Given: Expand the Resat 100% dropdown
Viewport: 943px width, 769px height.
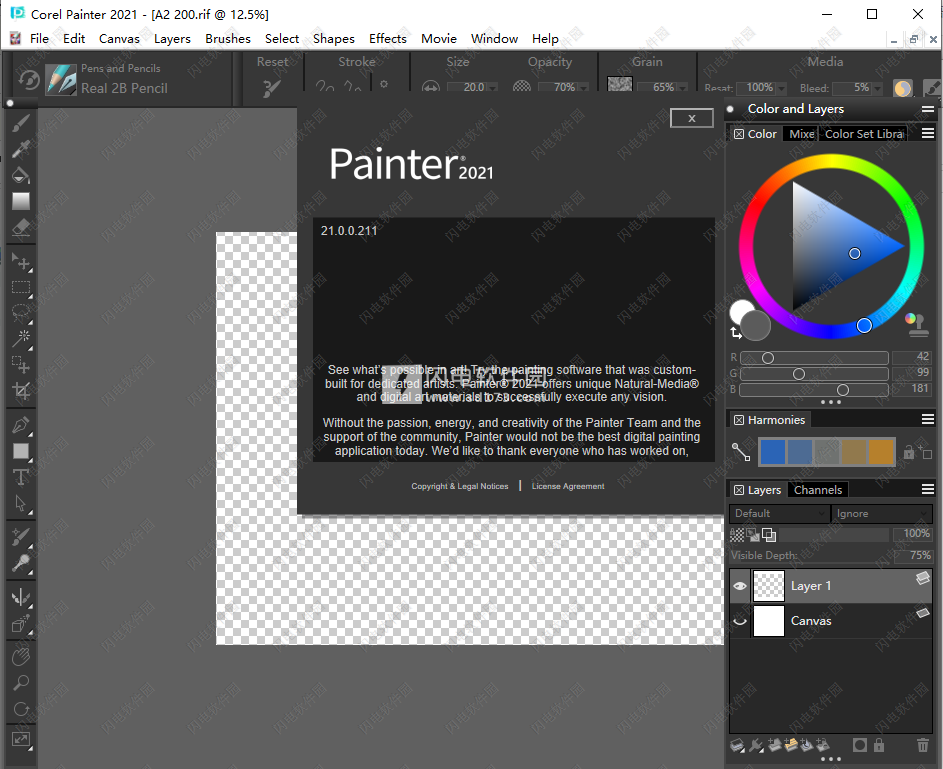Looking at the screenshot, I should (x=781, y=88).
